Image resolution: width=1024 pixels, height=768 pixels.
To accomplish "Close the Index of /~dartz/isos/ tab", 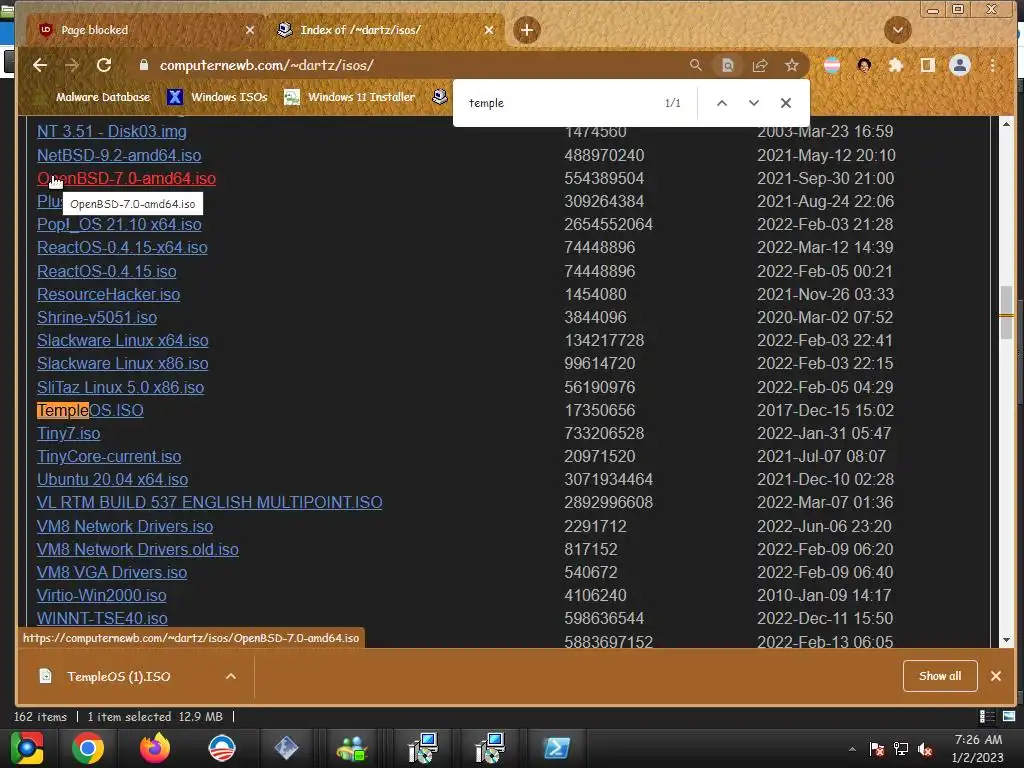I will (x=488, y=30).
